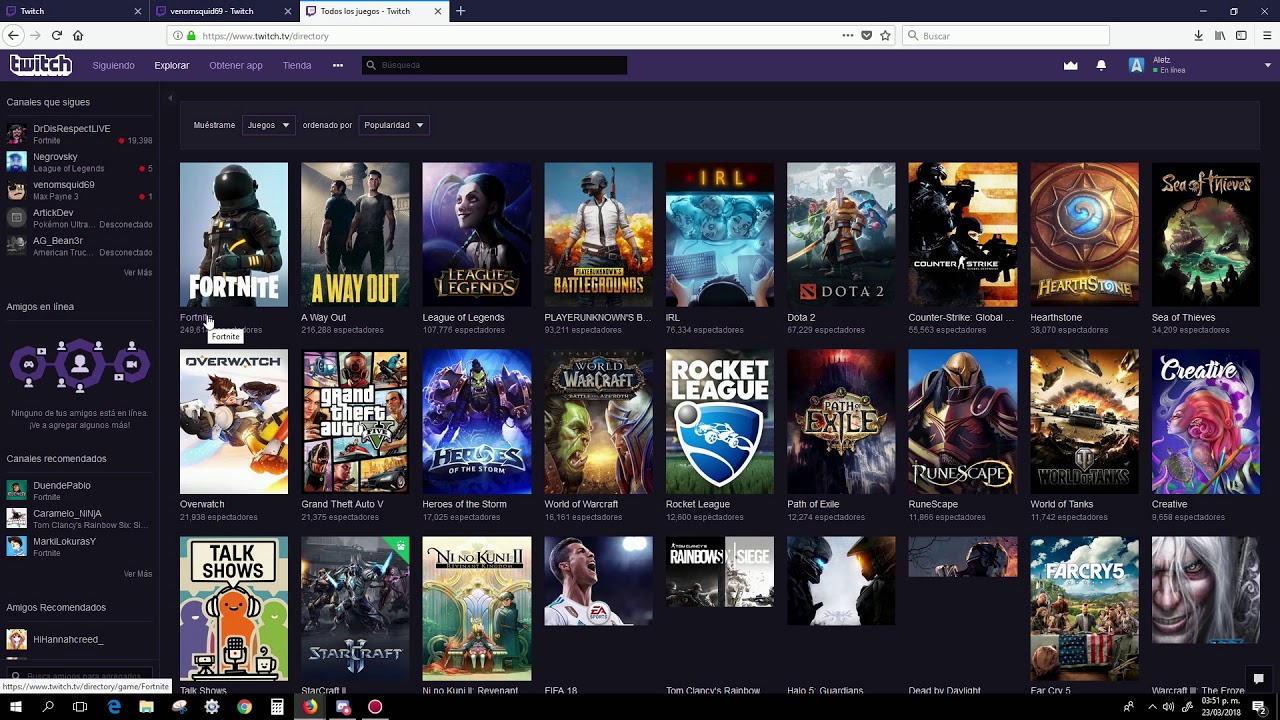Open the notifications bell
This screenshot has height=720, width=1280.
coord(1101,65)
